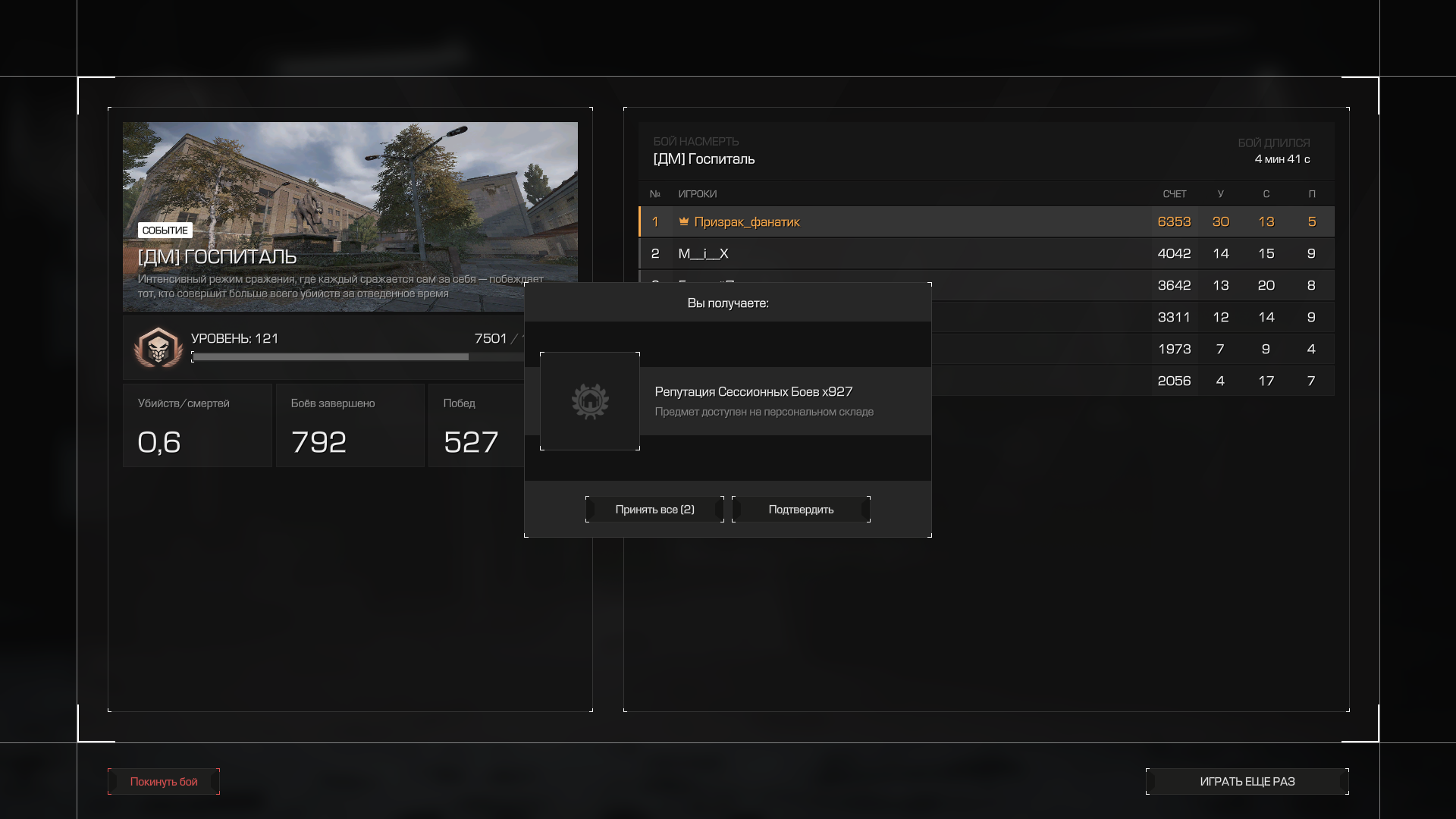The image size is (1456, 819).
Task: Select the Призрак_фанатик scoreboard row
Action: point(910,221)
